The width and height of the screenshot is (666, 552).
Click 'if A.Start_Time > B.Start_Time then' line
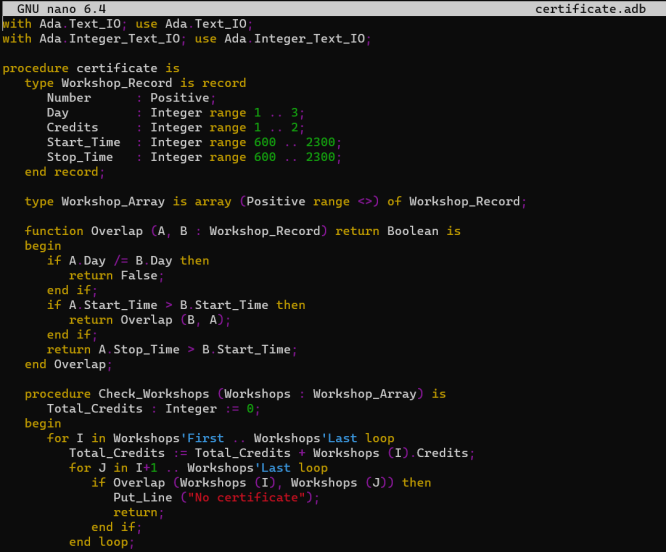(176, 305)
